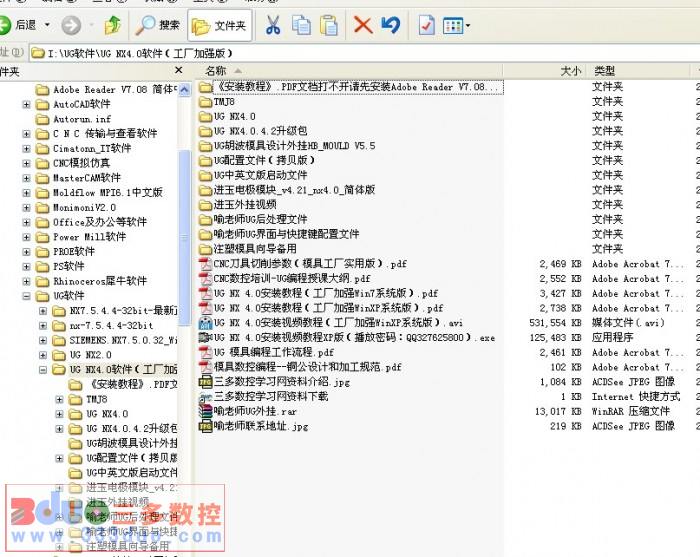The height and width of the screenshot is (557, 700).
Task: Select WinXP系统版 installation tutorial pdf
Action: point(321,308)
